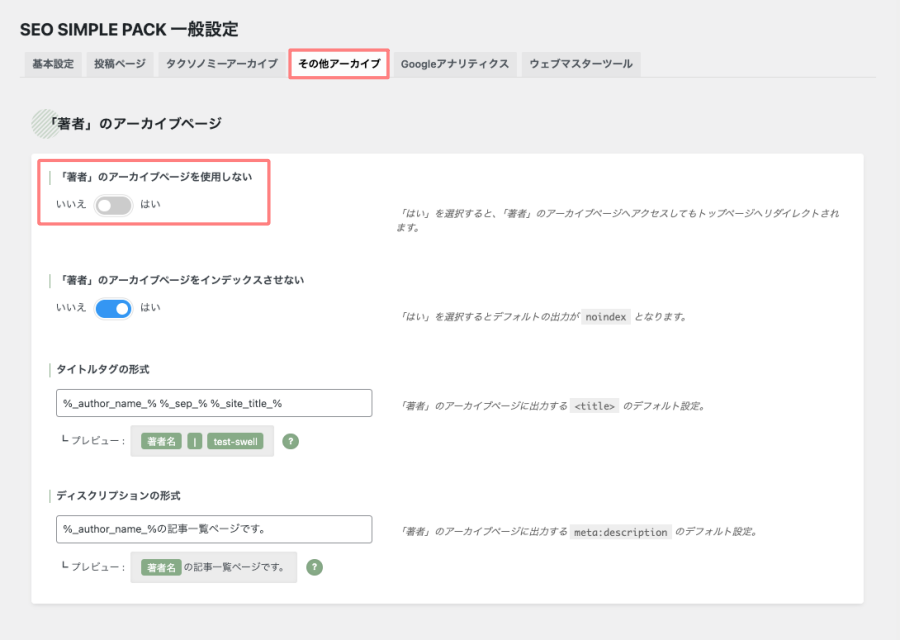Enable the author archive 使用しない toggle
900x640 pixels.
(113, 205)
